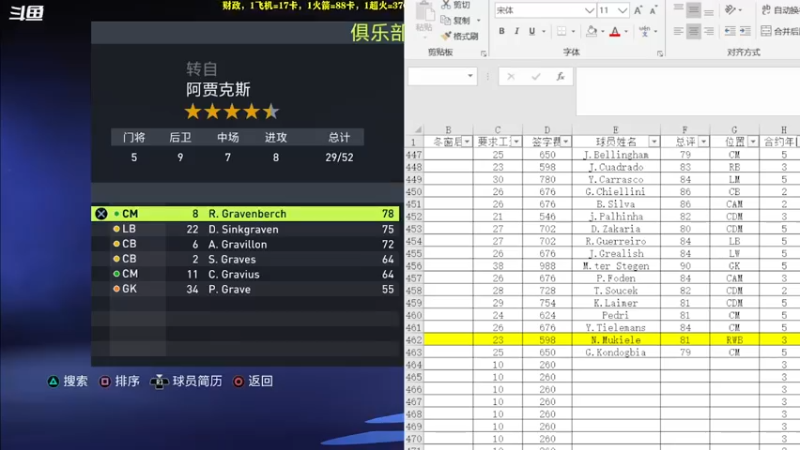Image resolution: width=800 pixels, height=450 pixels.
Task: Align text left in Excel
Action: click(678, 31)
